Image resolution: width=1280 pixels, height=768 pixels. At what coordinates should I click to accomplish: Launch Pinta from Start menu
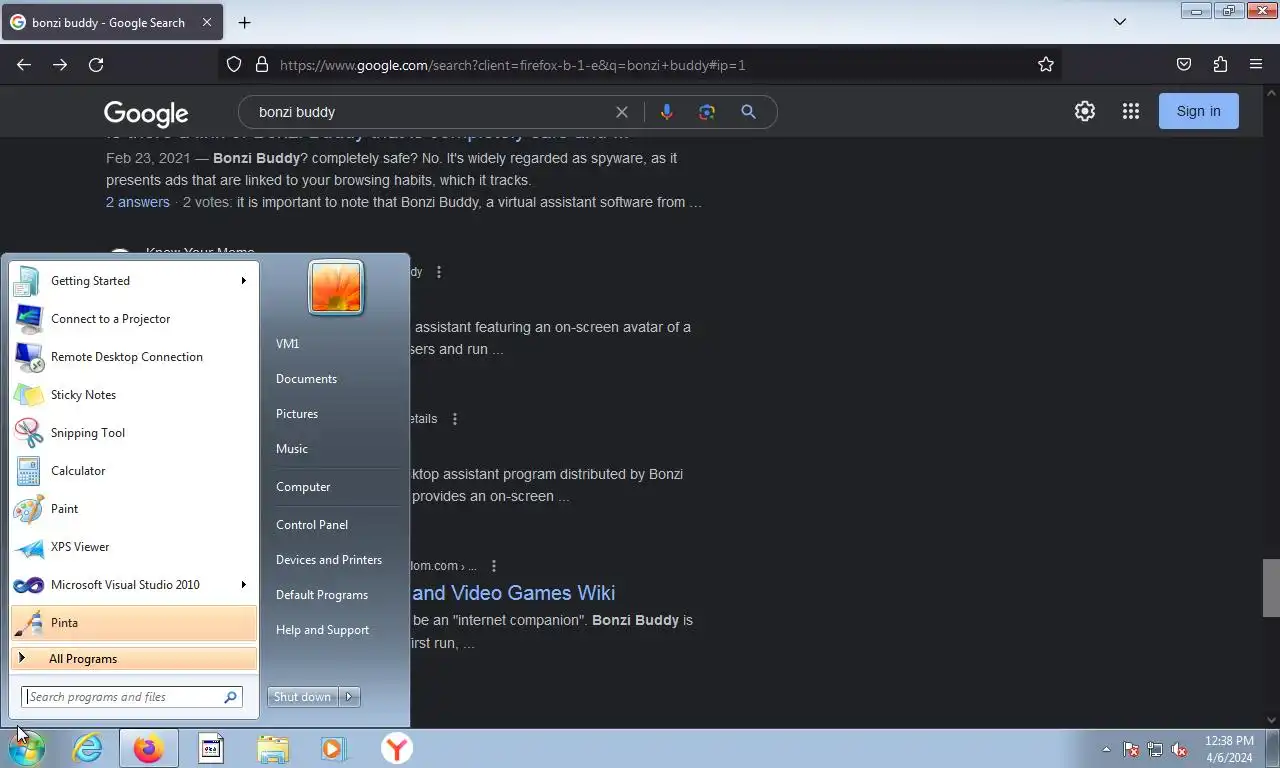tap(133, 623)
